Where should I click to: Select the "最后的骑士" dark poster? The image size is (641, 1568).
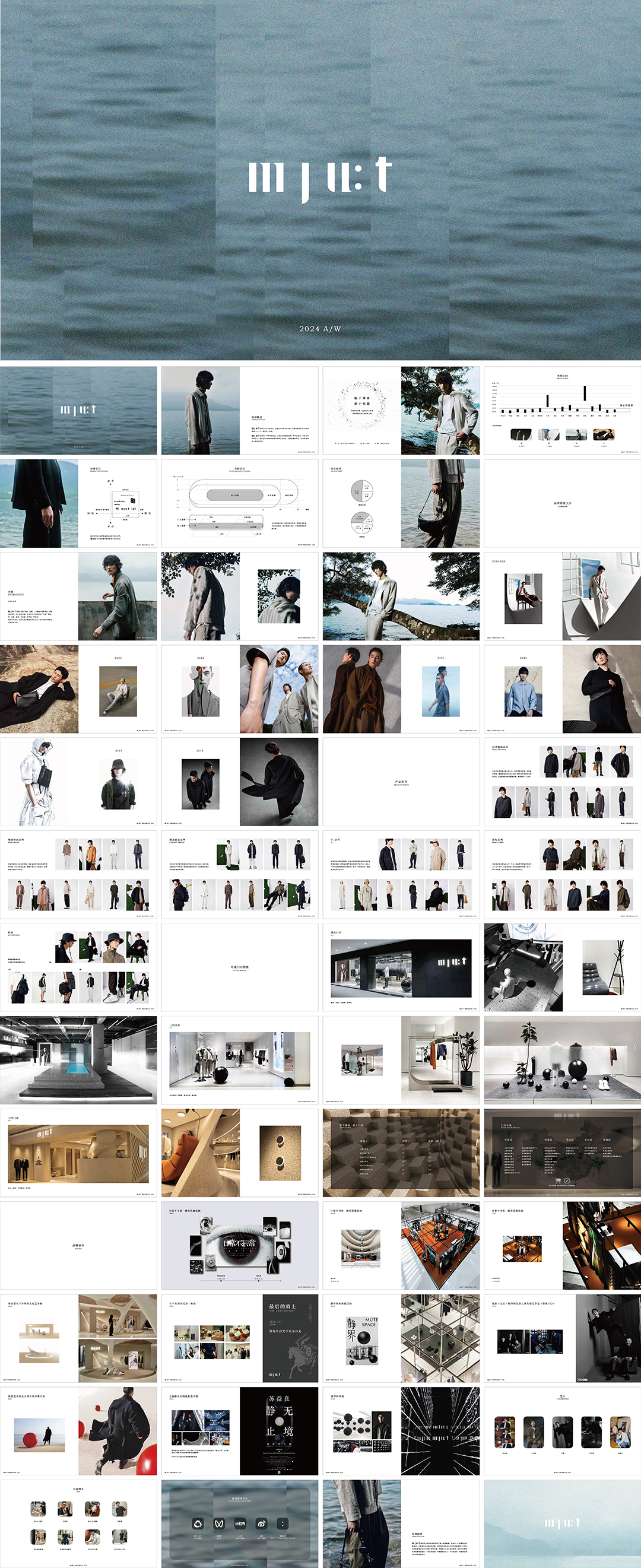[x=293, y=1338]
